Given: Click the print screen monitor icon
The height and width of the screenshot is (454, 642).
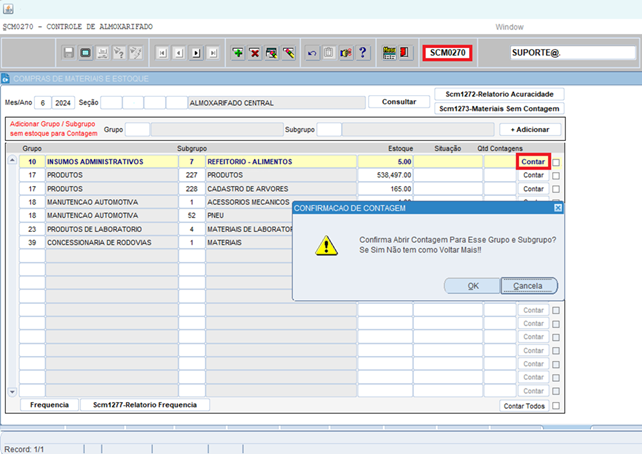Looking at the screenshot, I should (x=86, y=53).
